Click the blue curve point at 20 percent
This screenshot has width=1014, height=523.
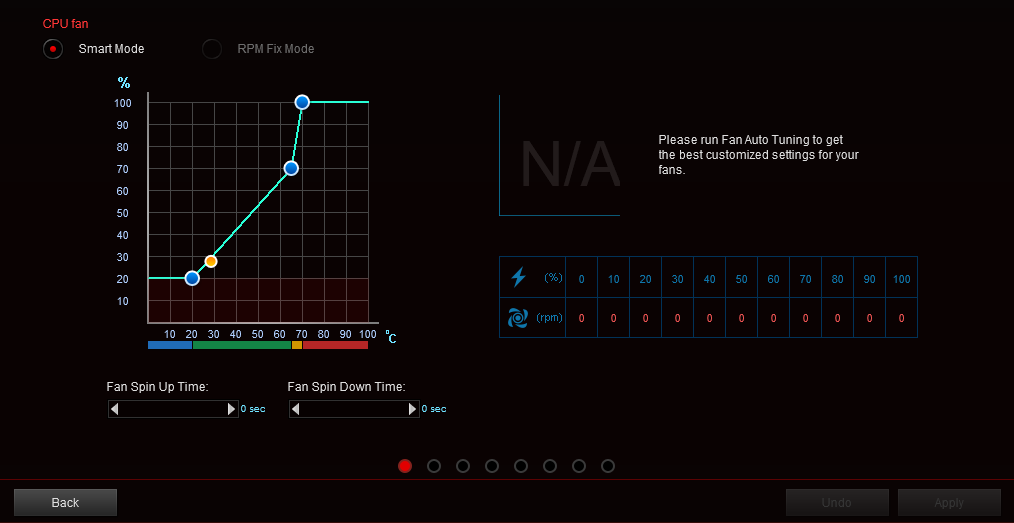pos(192,279)
